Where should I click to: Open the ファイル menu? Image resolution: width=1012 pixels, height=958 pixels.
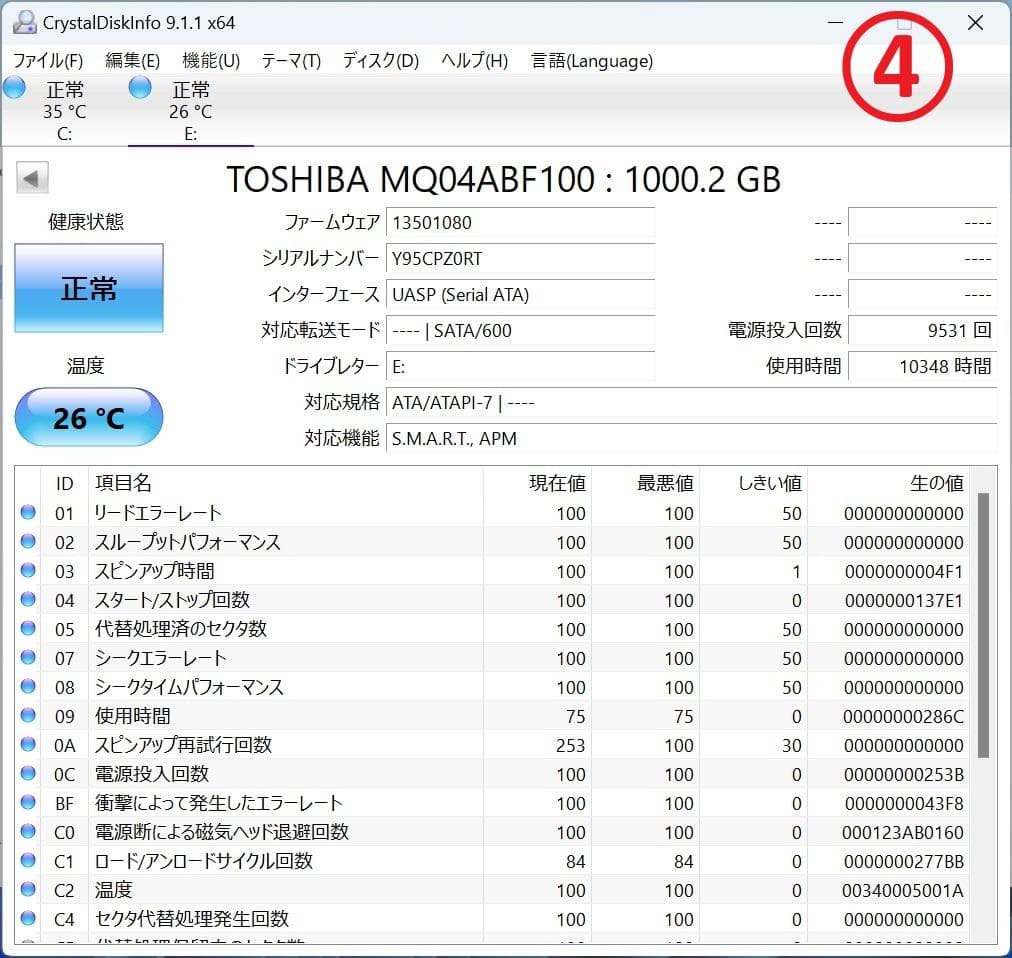(x=46, y=61)
